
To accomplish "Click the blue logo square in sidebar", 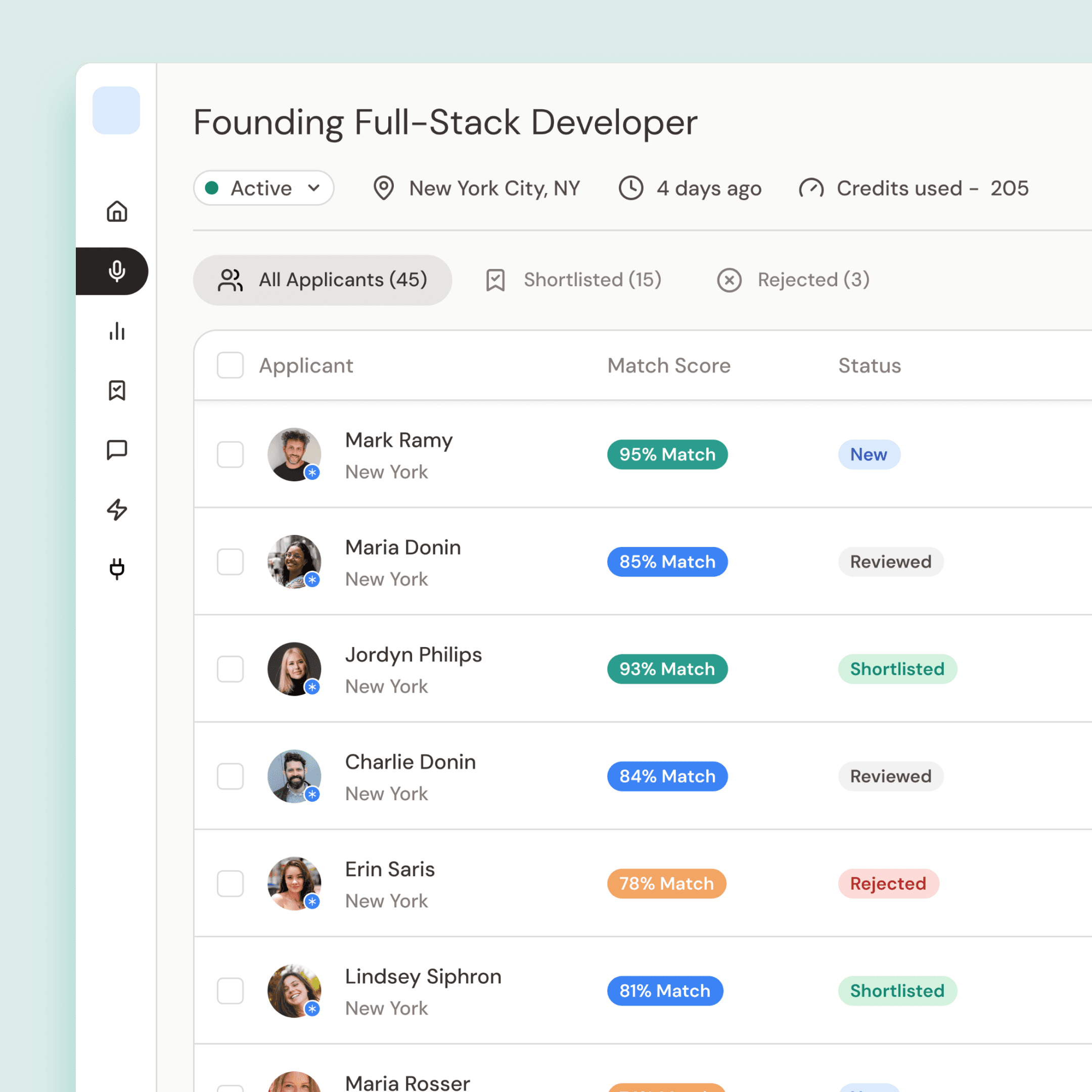I will 116,110.
